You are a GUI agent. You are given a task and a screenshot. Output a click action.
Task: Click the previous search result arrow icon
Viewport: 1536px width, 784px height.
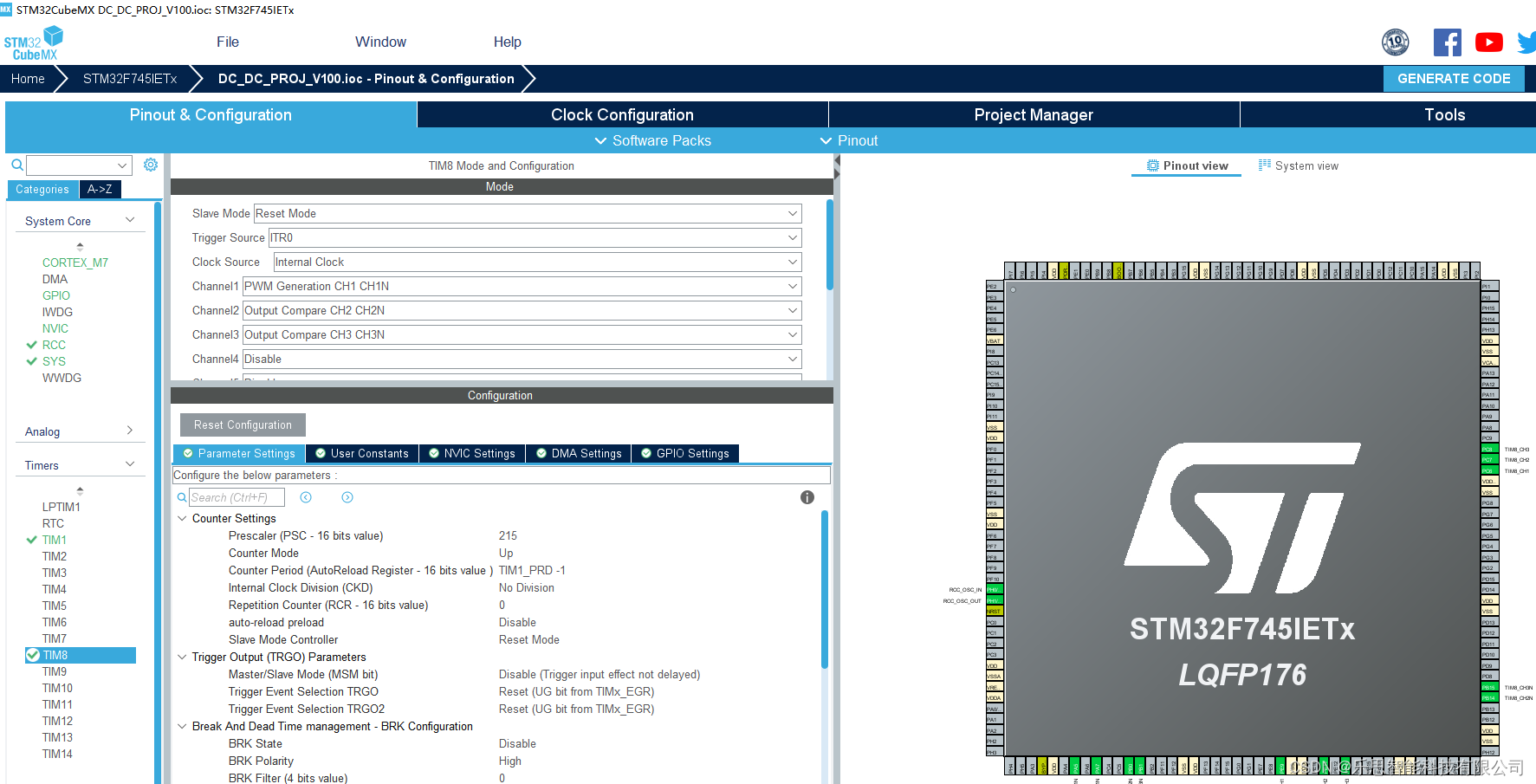(306, 497)
